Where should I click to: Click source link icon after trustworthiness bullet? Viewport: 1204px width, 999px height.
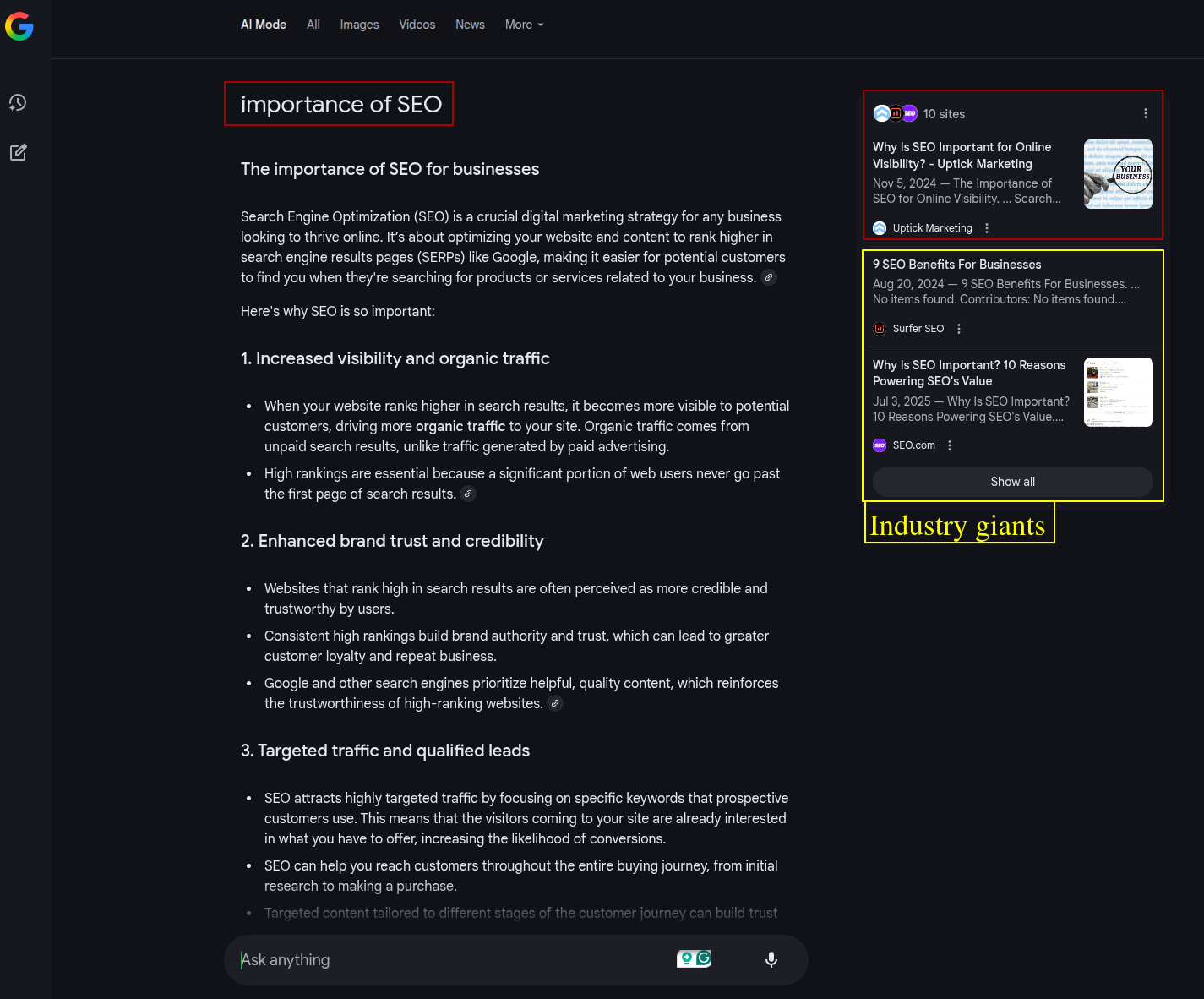(554, 703)
